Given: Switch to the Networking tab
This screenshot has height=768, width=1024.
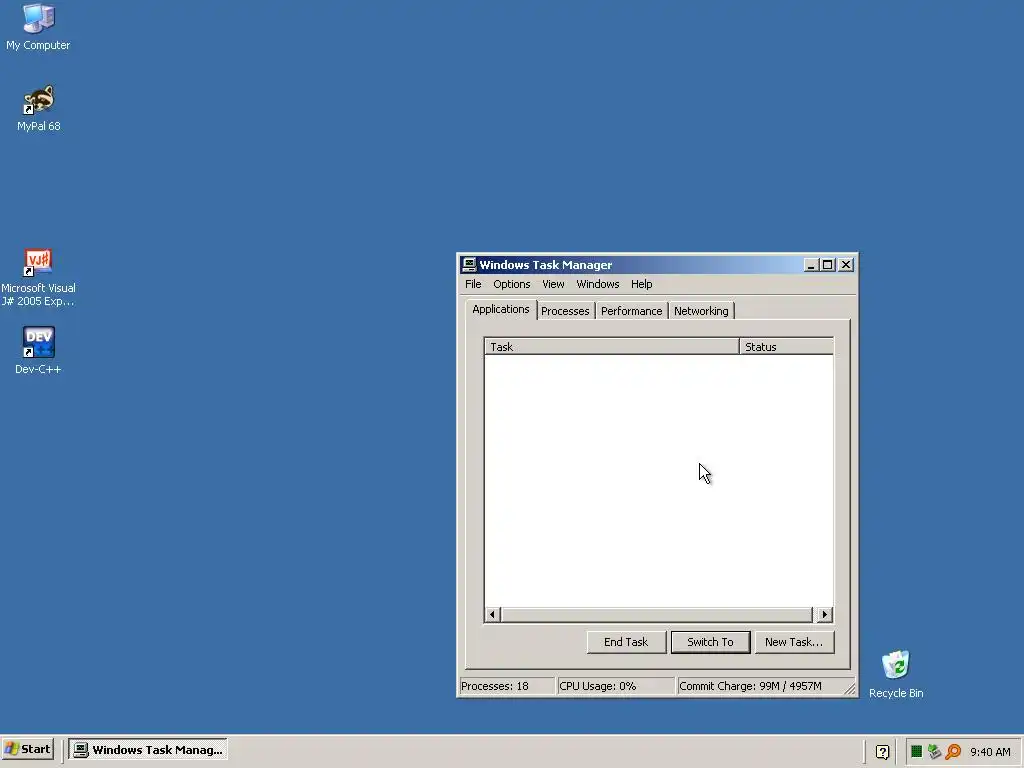Looking at the screenshot, I should pos(701,311).
